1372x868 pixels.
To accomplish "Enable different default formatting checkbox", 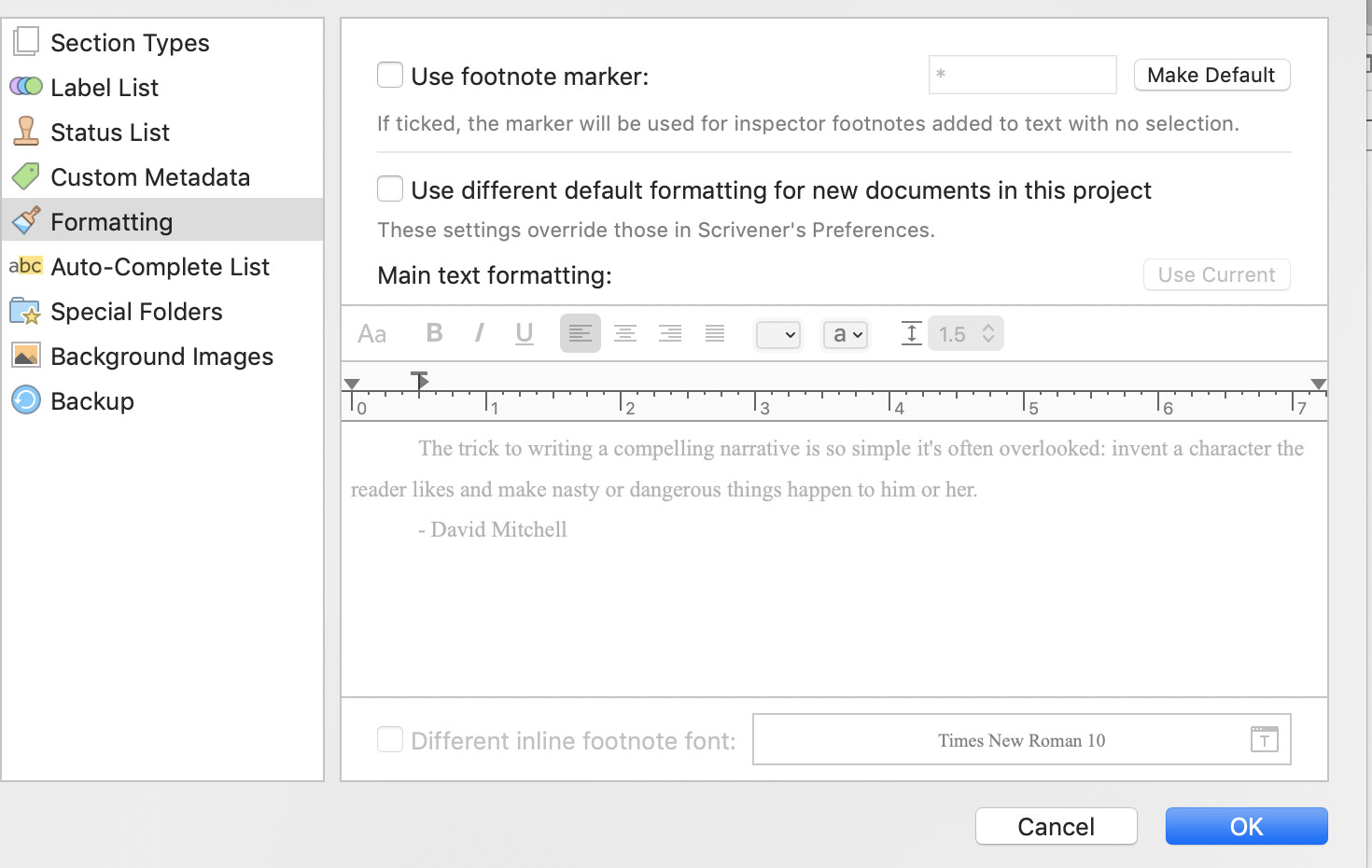I will [x=390, y=189].
